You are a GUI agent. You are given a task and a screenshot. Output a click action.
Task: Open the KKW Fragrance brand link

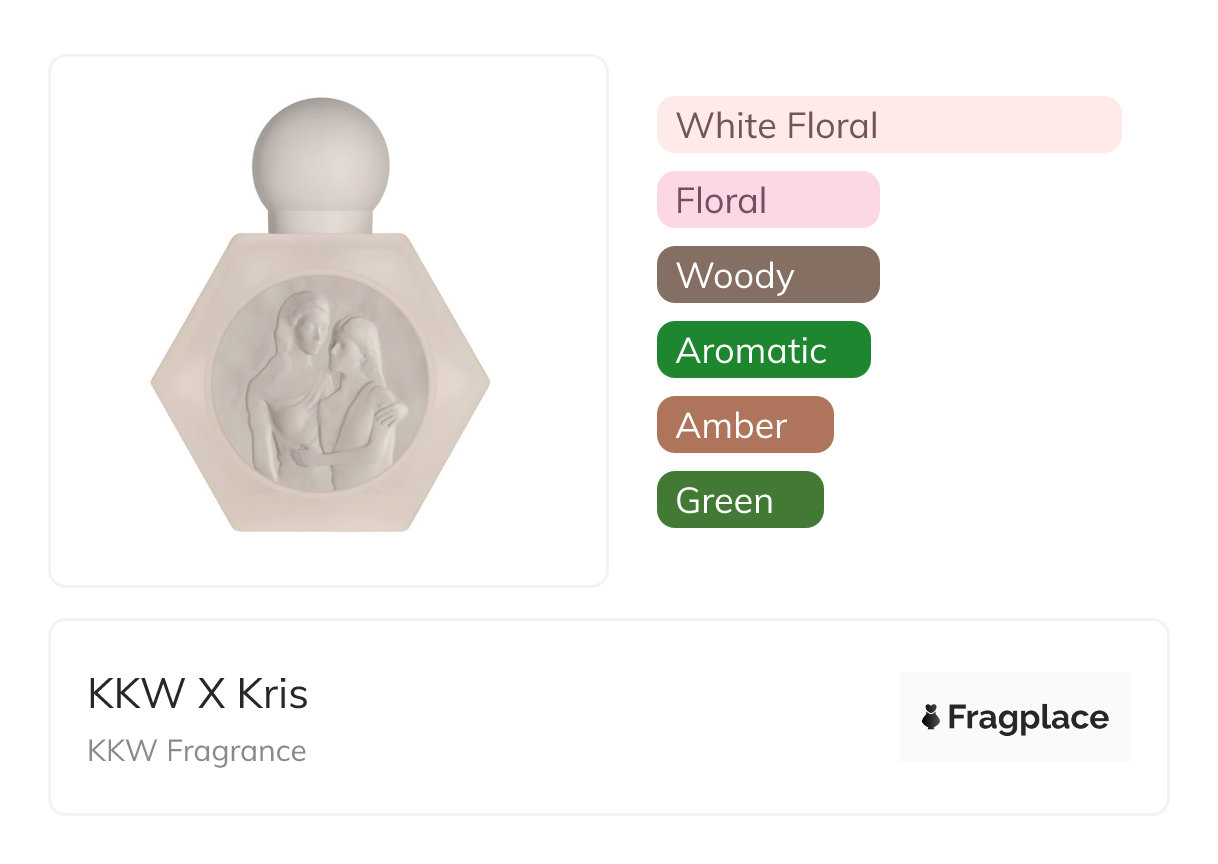coord(197,750)
